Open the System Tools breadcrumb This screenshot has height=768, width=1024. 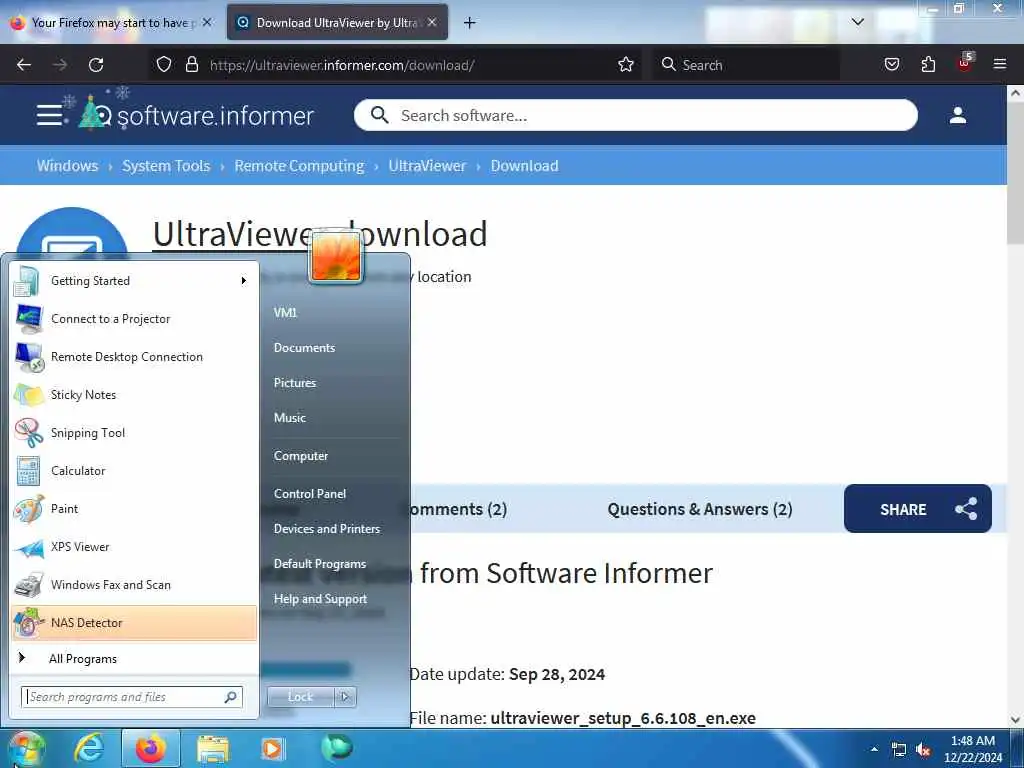(166, 166)
